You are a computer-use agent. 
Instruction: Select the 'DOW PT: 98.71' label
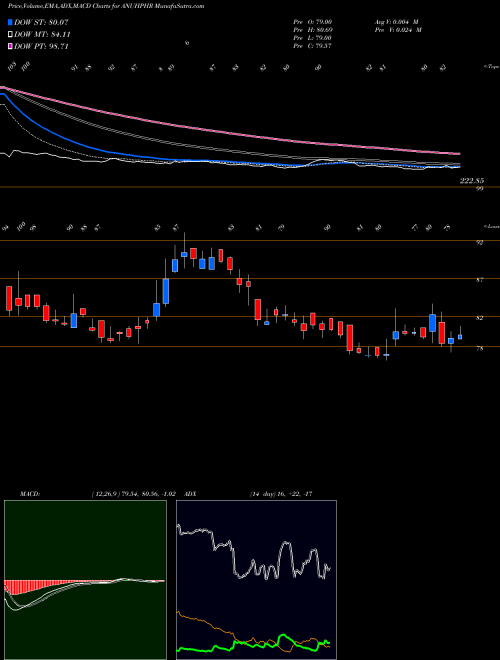click(x=41, y=46)
